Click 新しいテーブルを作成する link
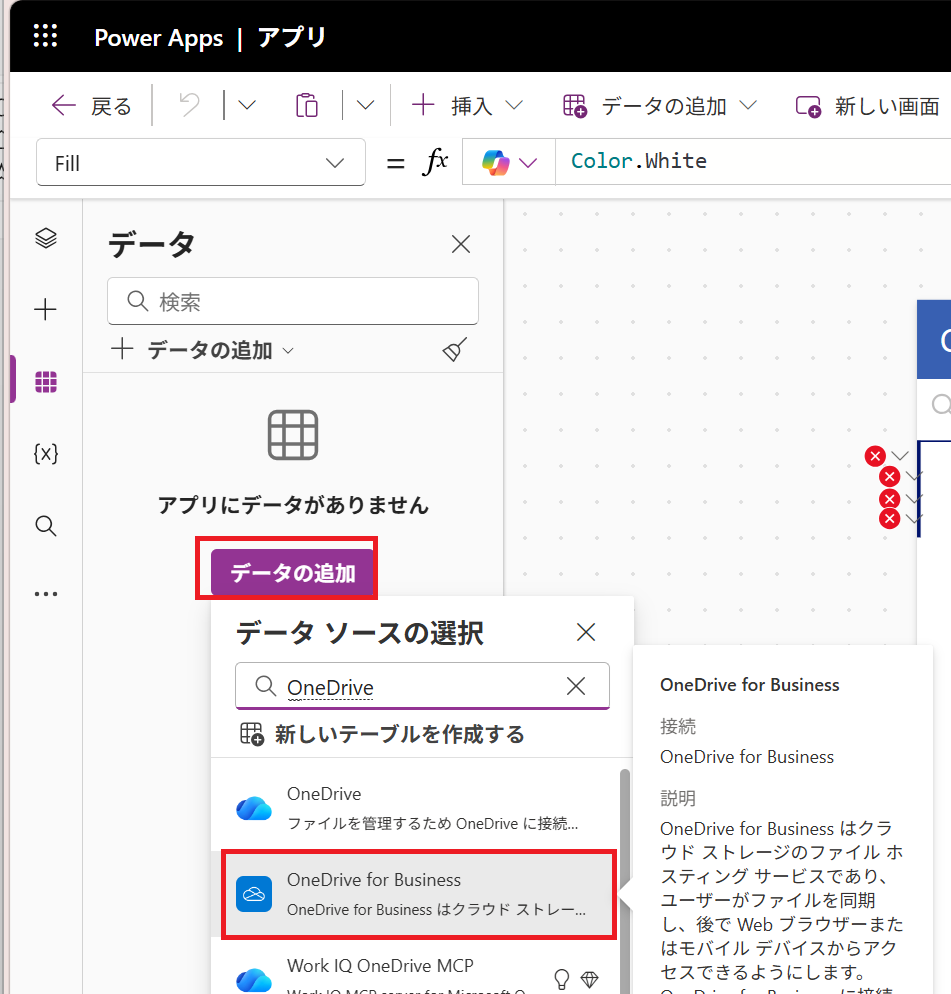Screen dimensions: 951x994 (382, 734)
